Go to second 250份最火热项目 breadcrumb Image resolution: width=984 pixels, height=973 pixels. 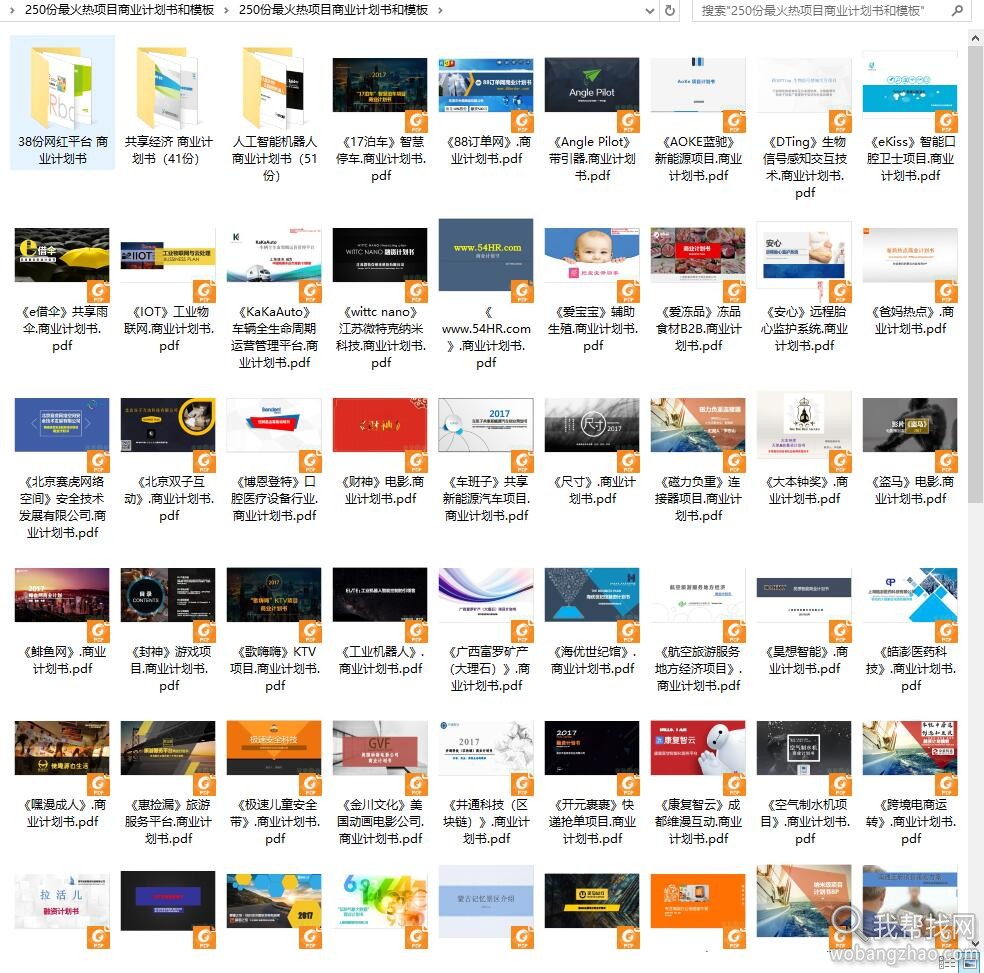(333, 11)
